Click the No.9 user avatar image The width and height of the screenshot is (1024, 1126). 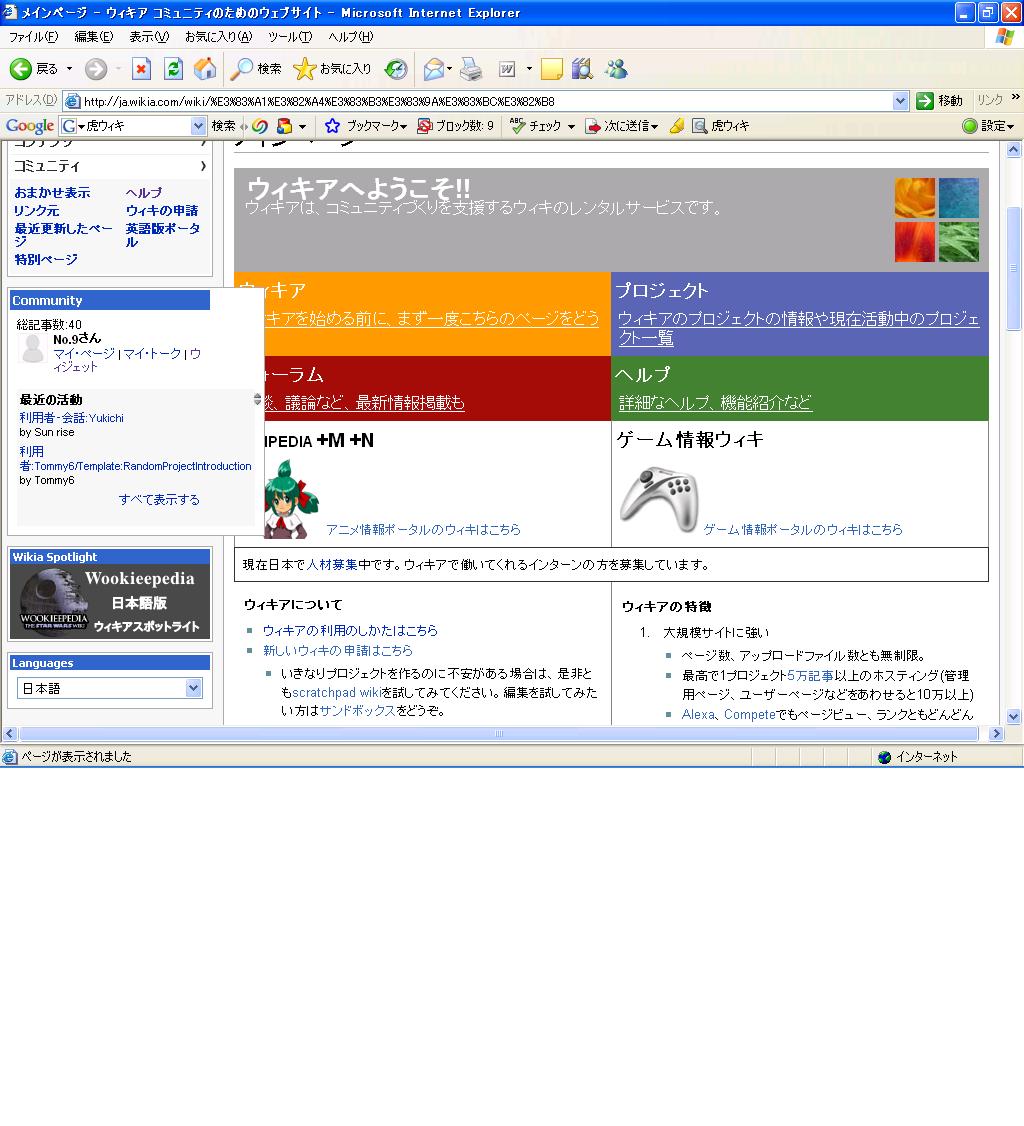[32, 348]
